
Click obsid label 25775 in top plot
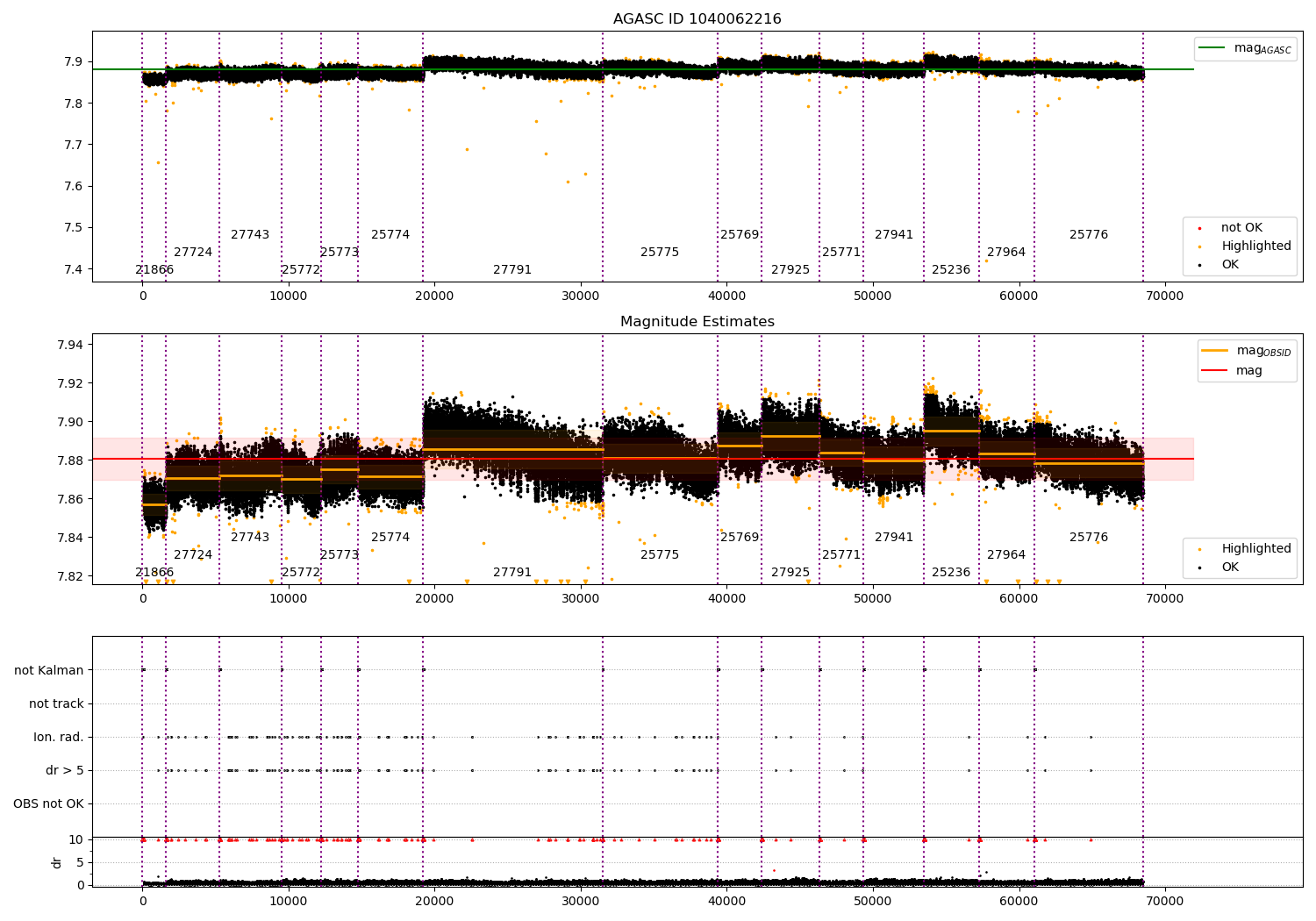(x=660, y=253)
